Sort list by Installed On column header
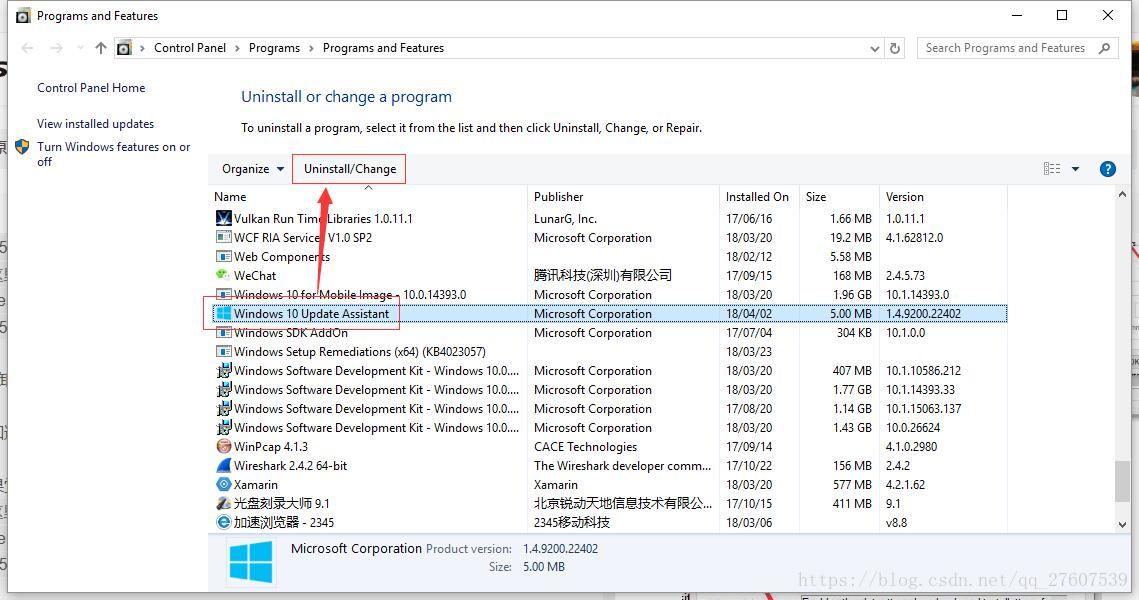 (x=759, y=197)
